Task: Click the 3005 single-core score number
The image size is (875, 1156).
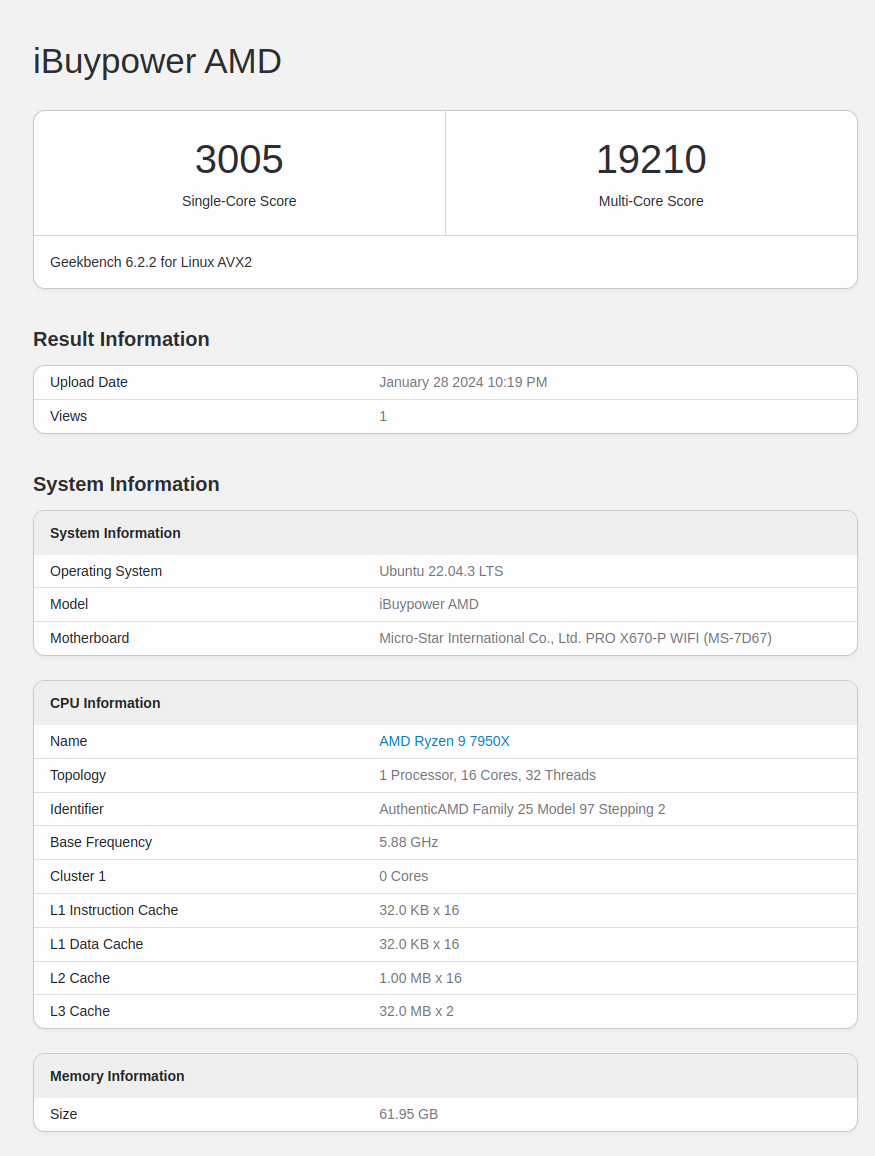Action: tap(239, 160)
